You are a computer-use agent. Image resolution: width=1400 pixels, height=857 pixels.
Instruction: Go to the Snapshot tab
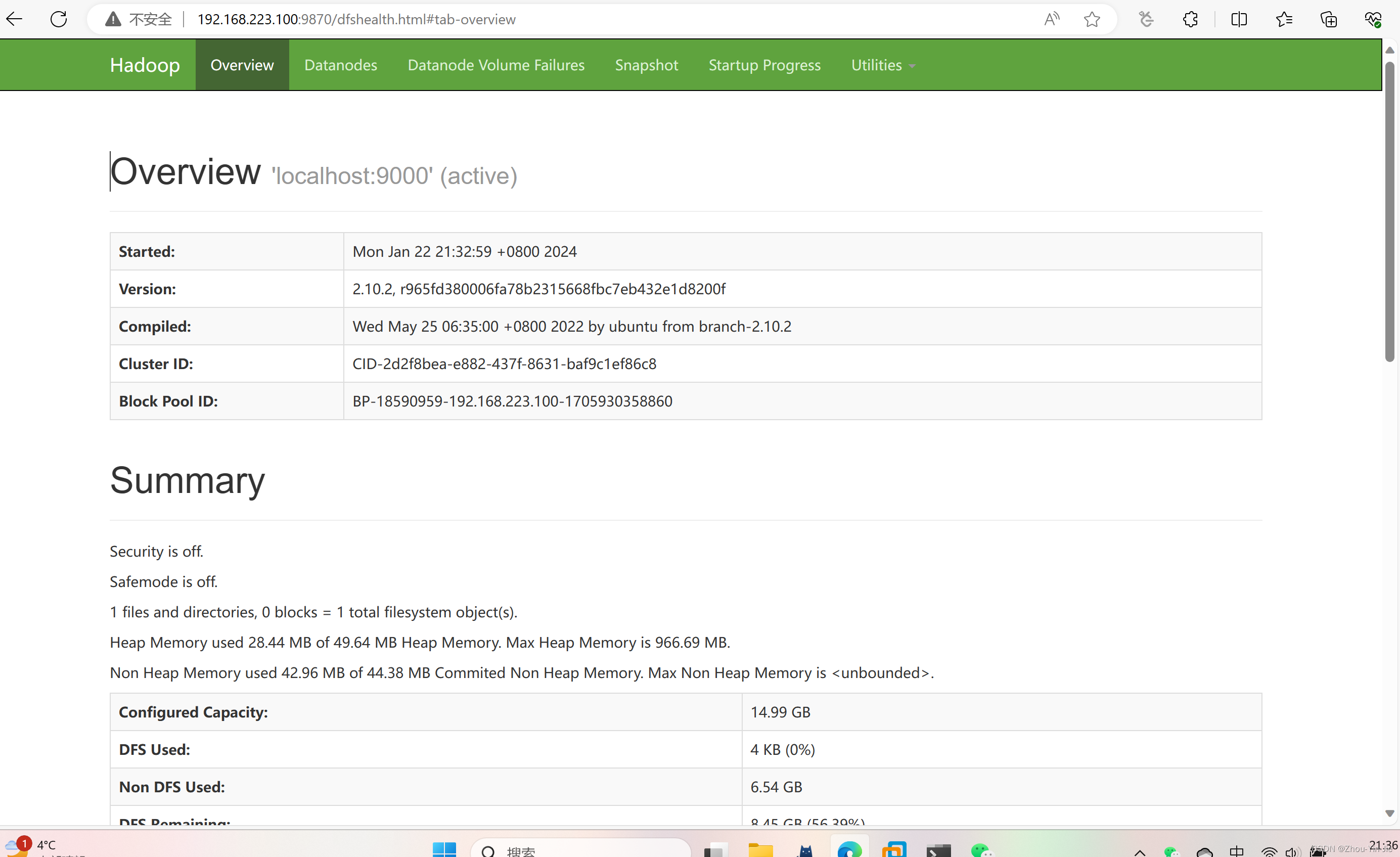tap(646, 65)
